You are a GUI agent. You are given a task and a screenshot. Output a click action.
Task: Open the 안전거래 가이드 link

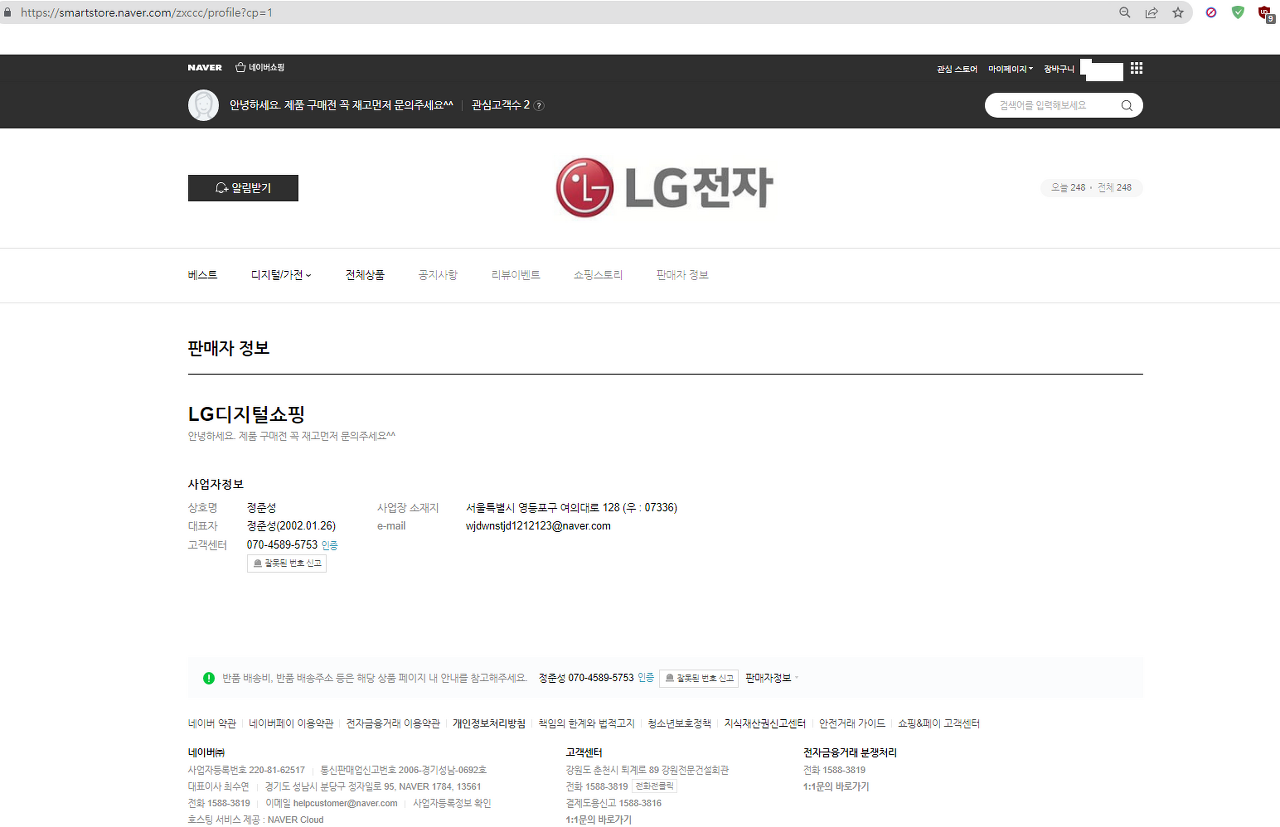click(x=852, y=723)
